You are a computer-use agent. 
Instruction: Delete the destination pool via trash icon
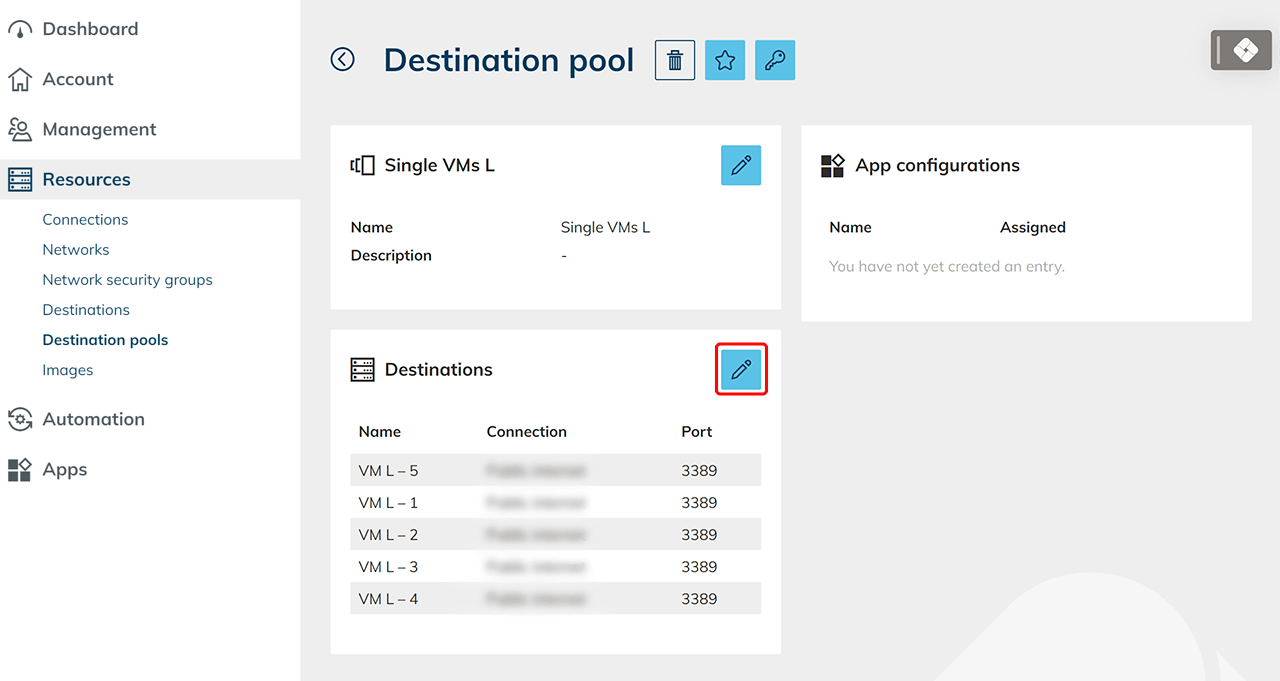coord(675,60)
